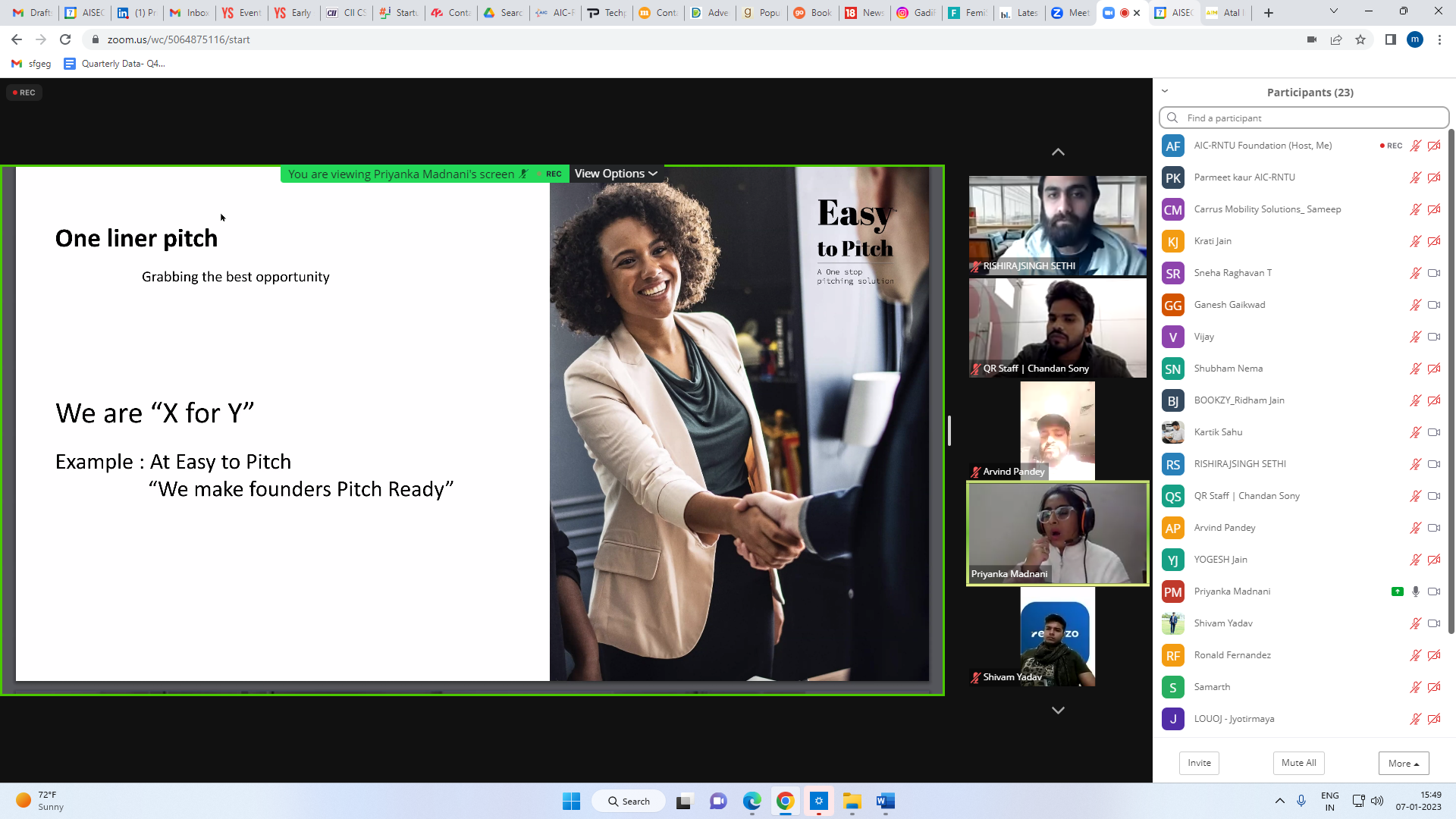Click the Find a participant search field
1456x819 pixels.
tap(1304, 118)
